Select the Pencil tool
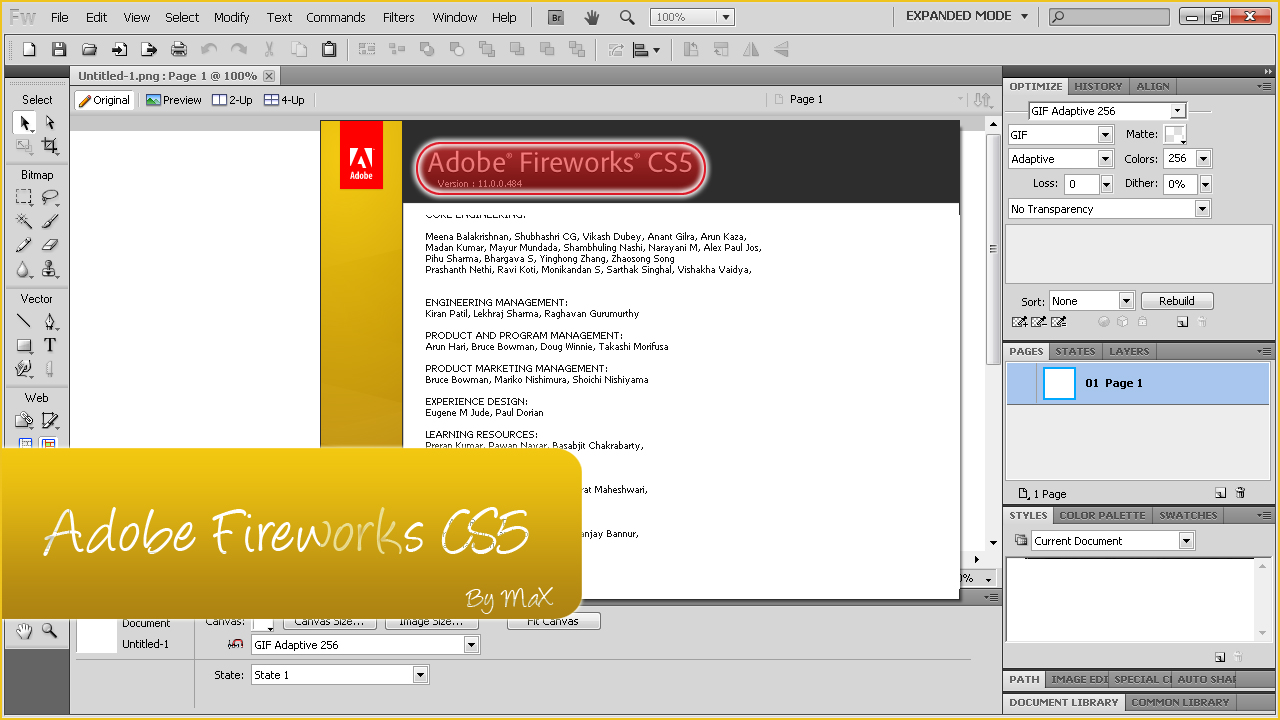This screenshot has height=720, width=1280. 24,245
